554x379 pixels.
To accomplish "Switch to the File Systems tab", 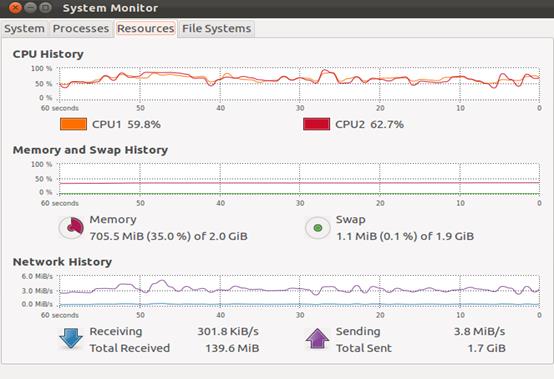I will click(x=217, y=29).
